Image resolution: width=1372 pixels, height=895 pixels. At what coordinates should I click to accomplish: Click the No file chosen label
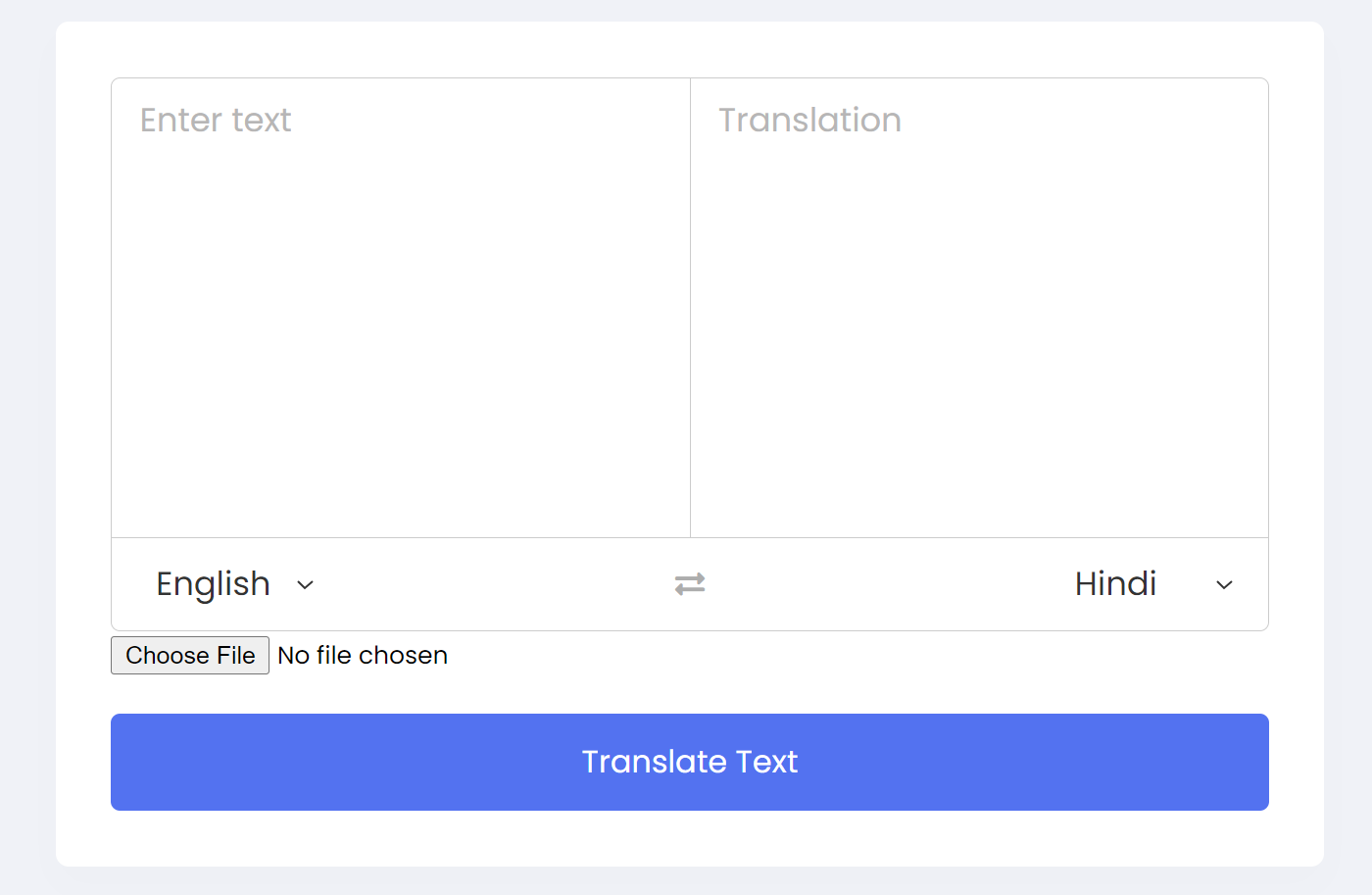(363, 656)
